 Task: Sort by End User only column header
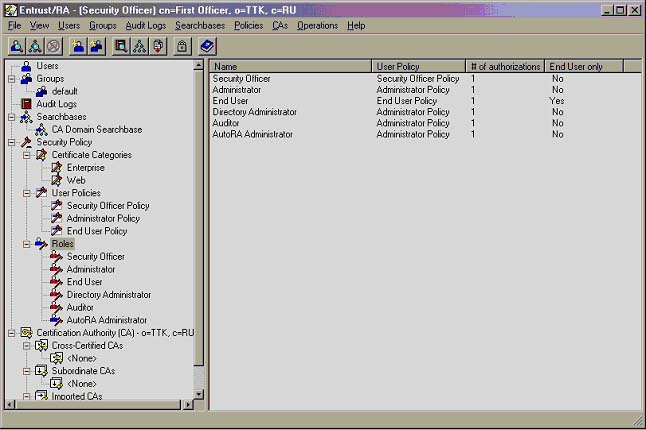pos(584,66)
